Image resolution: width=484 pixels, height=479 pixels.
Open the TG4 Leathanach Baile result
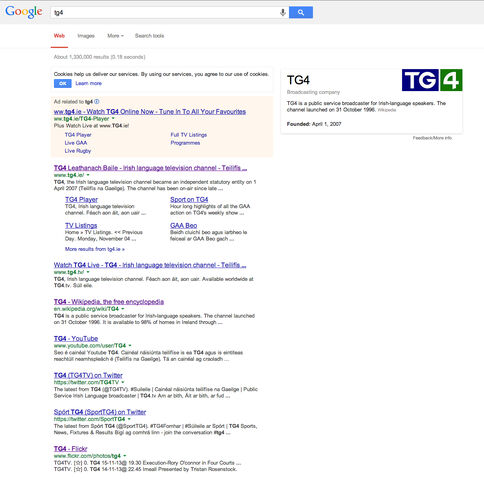150,168
